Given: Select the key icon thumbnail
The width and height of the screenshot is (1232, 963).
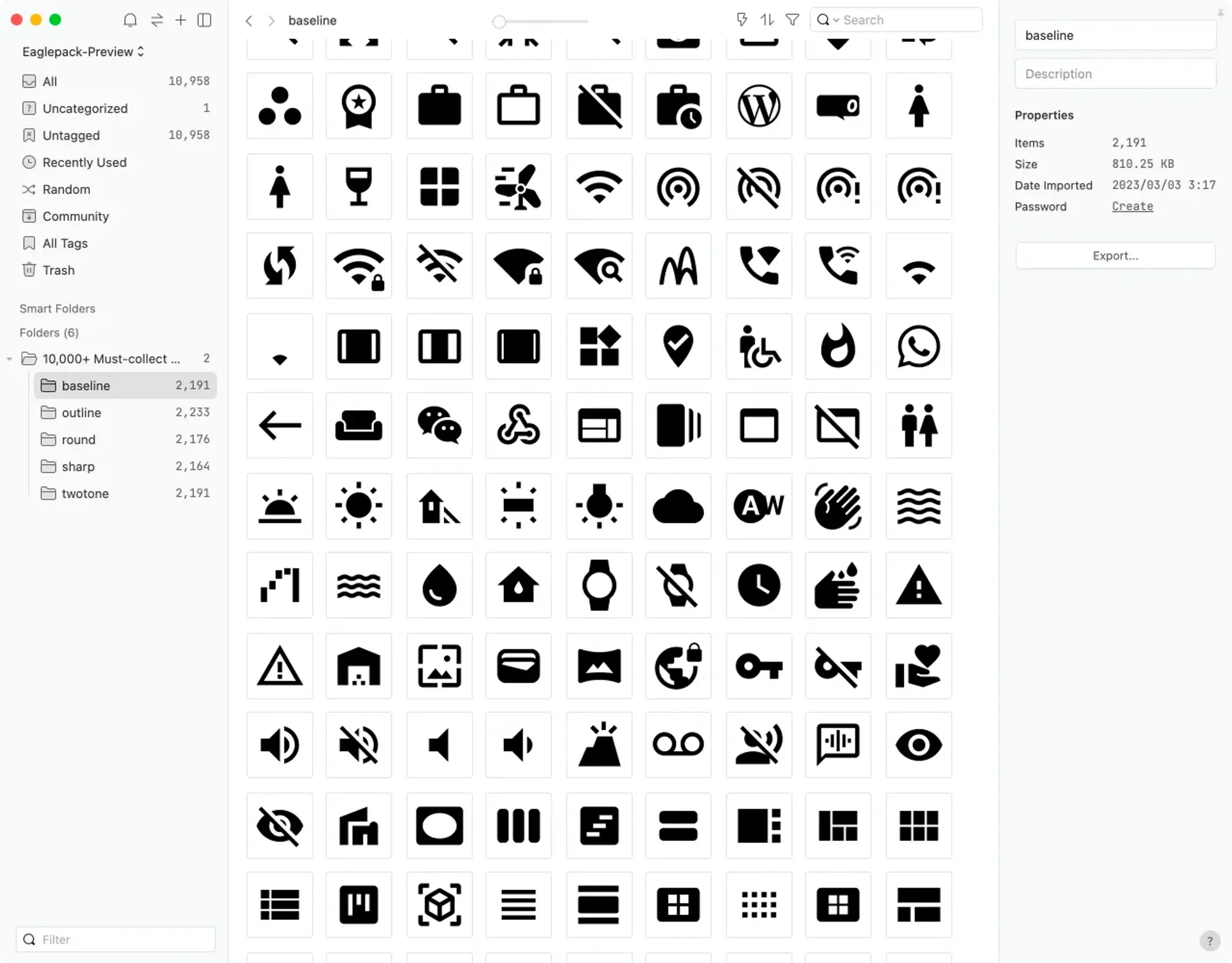Looking at the screenshot, I should pyautogui.click(x=759, y=666).
